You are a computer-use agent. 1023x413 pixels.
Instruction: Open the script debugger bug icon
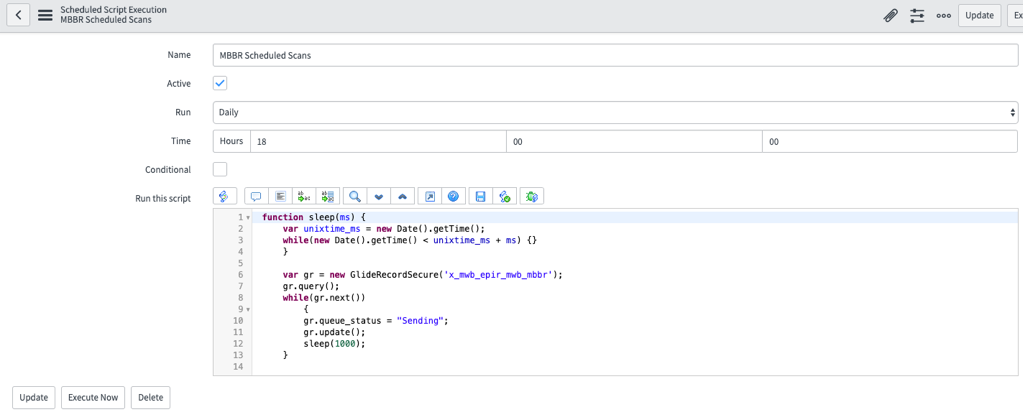pyautogui.click(x=532, y=196)
